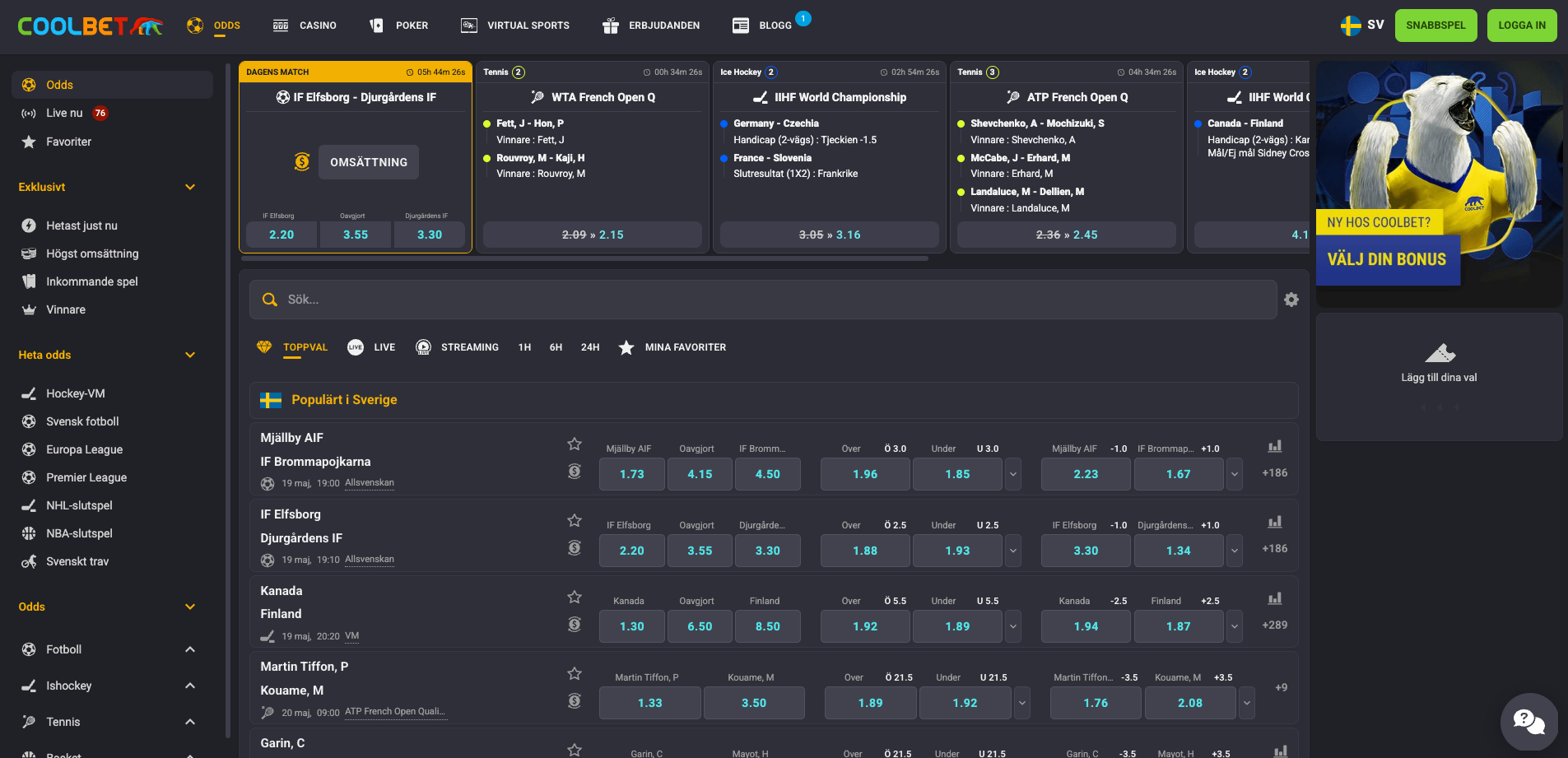The image size is (1568, 758).
Task: Favorite the Garin, C match star
Action: point(575,750)
